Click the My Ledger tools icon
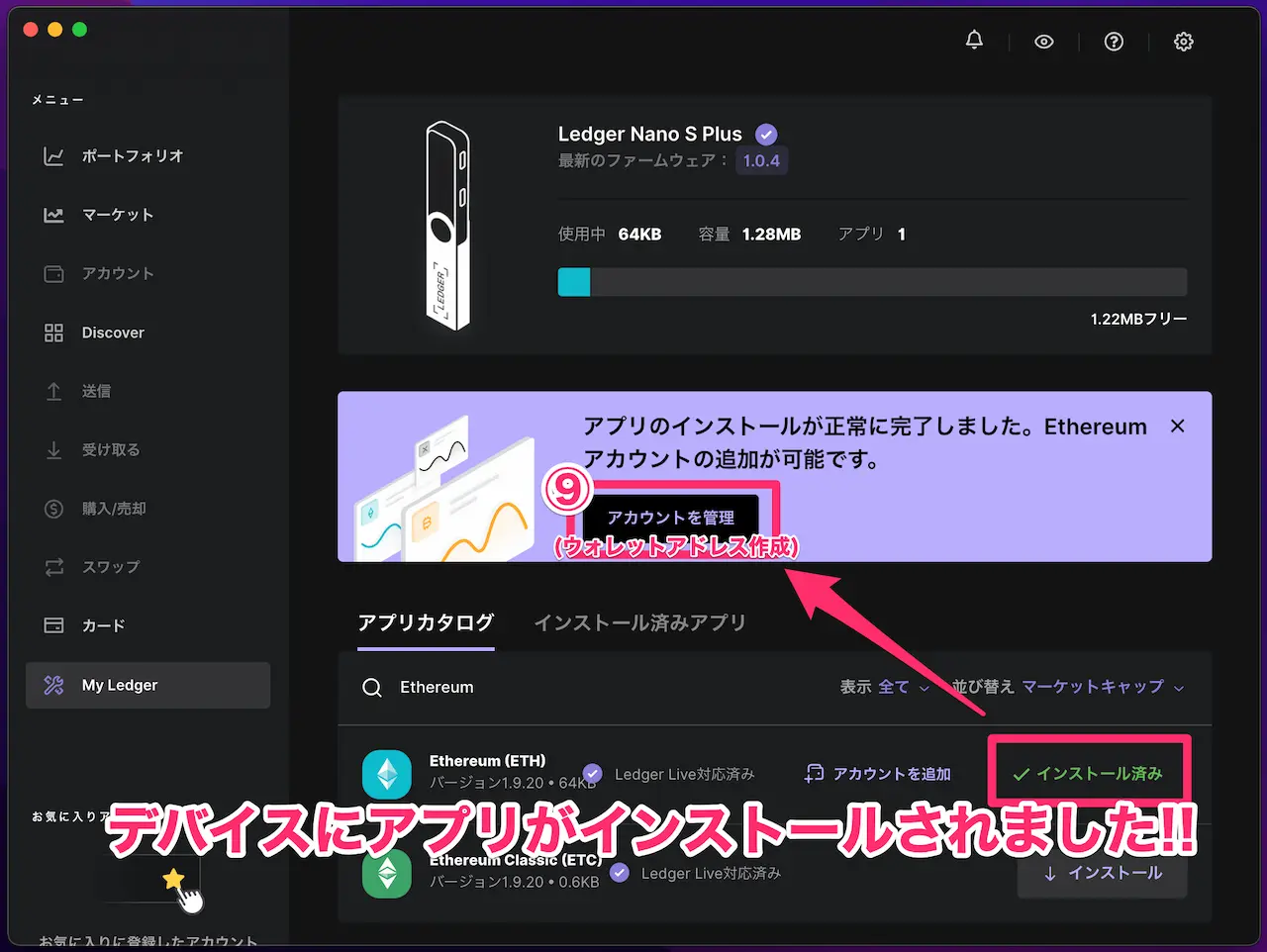 53,685
